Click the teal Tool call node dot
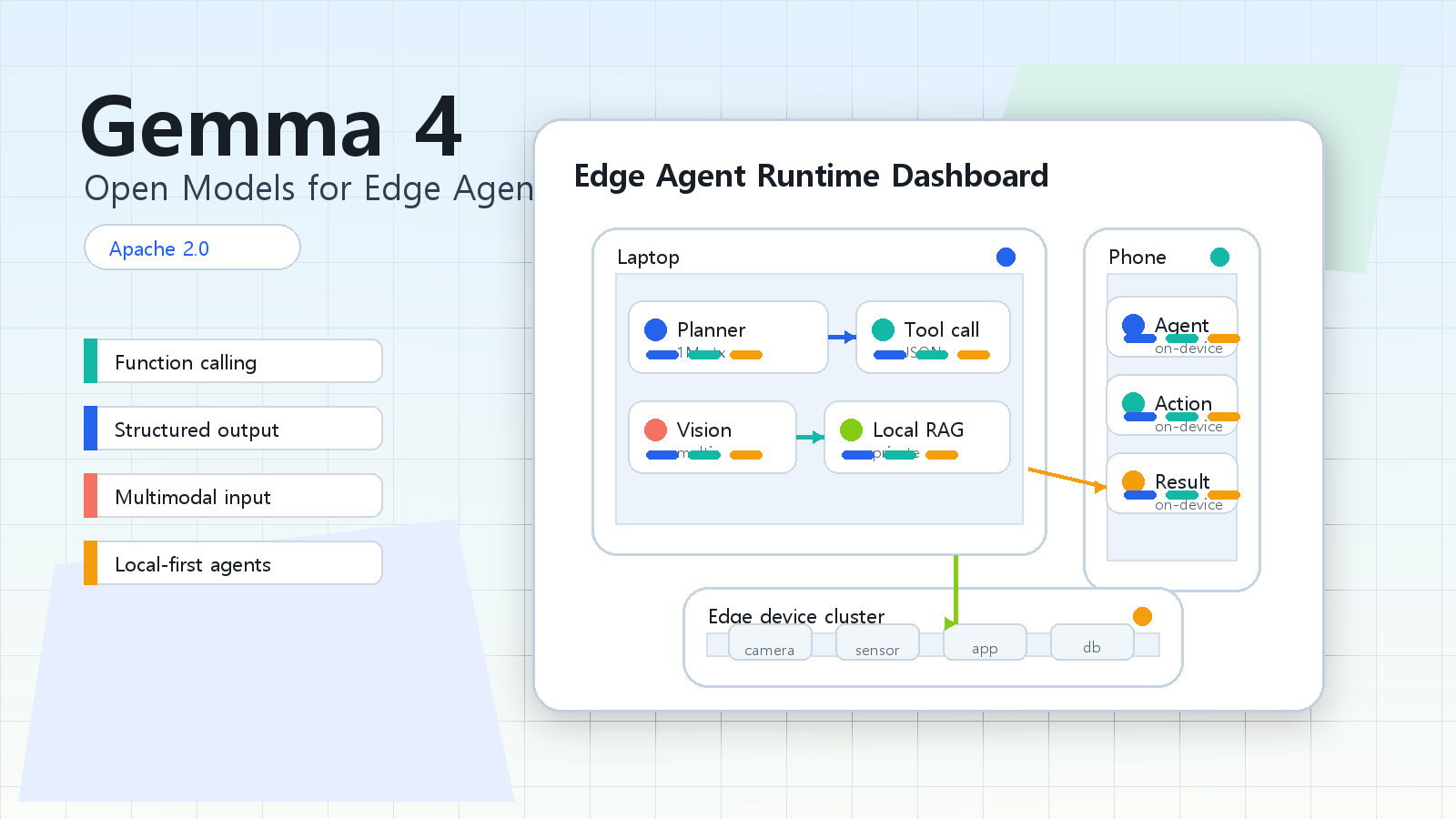This screenshot has height=819, width=1456. tap(883, 329)
